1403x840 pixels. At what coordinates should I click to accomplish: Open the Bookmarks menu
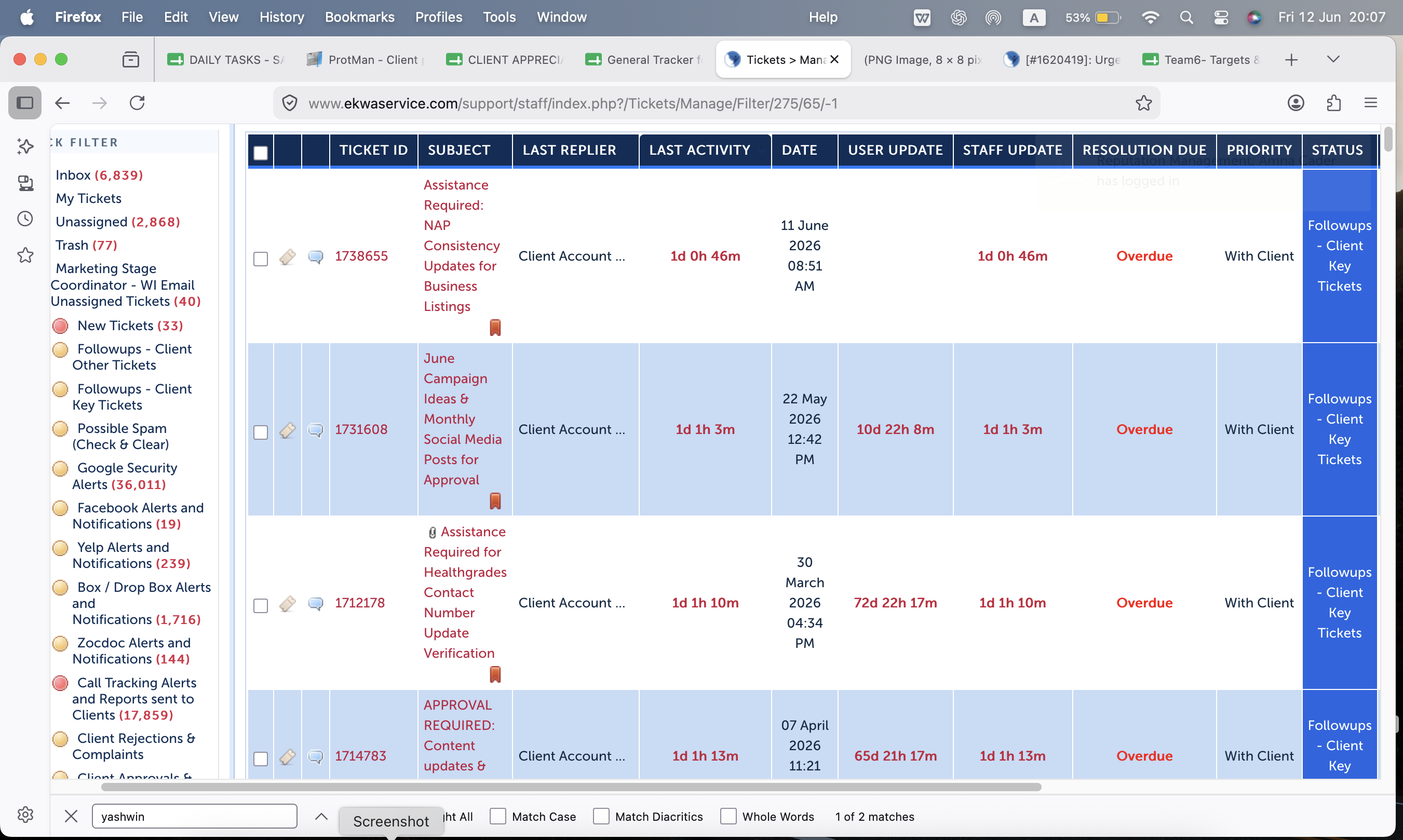[359, 17]
